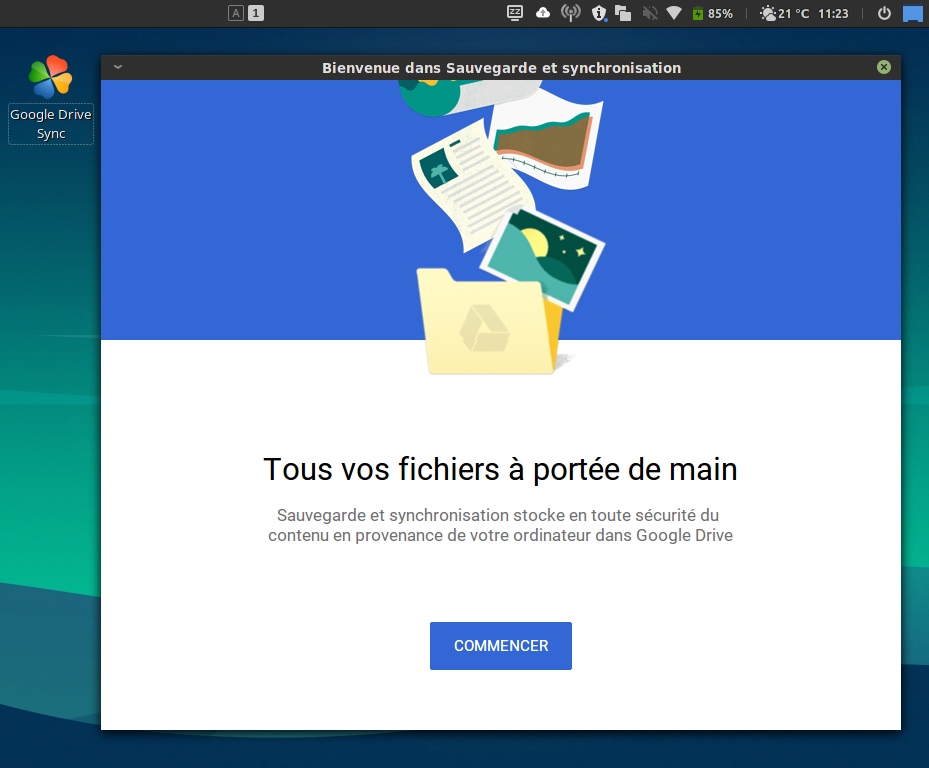Click the wireless hotspot antenna icon
The image size is (929, 768).
[571, 13]
